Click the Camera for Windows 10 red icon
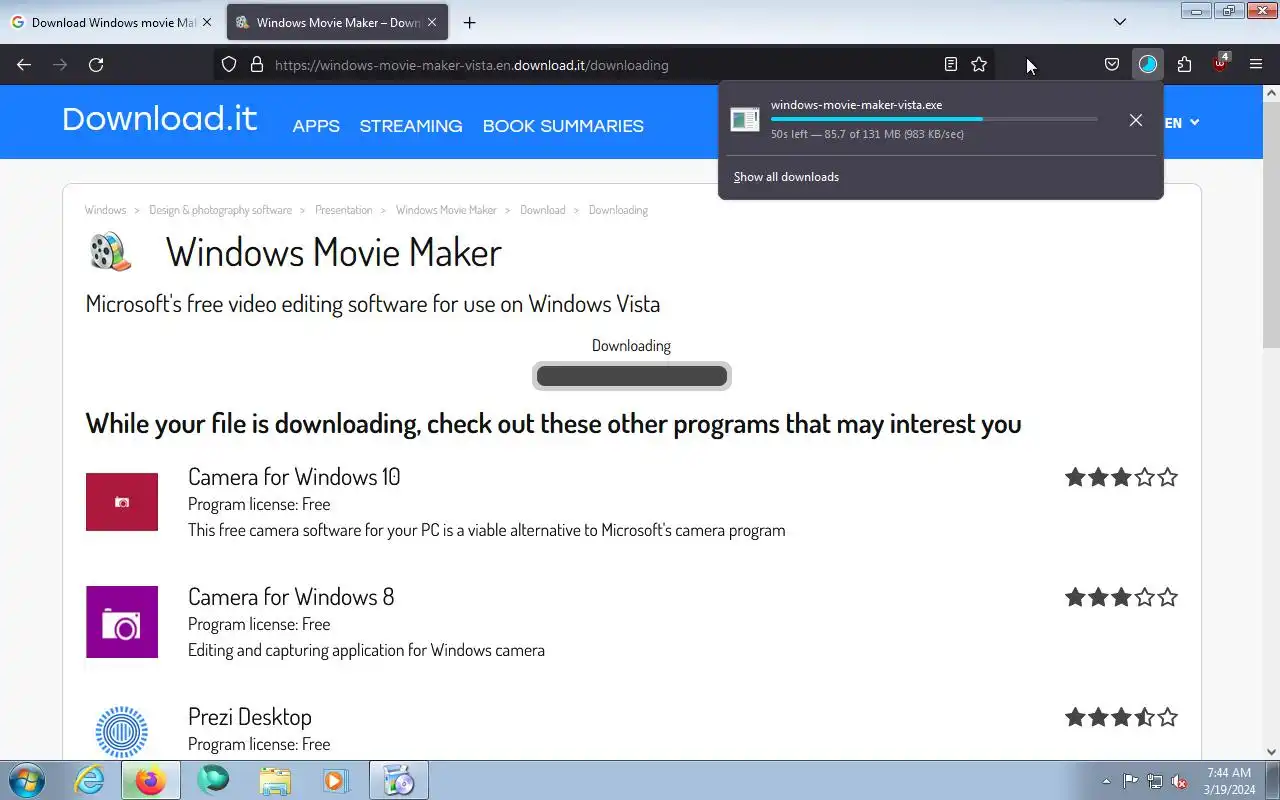The width and height of the screenshot is (1280, 800). (122, 502)
